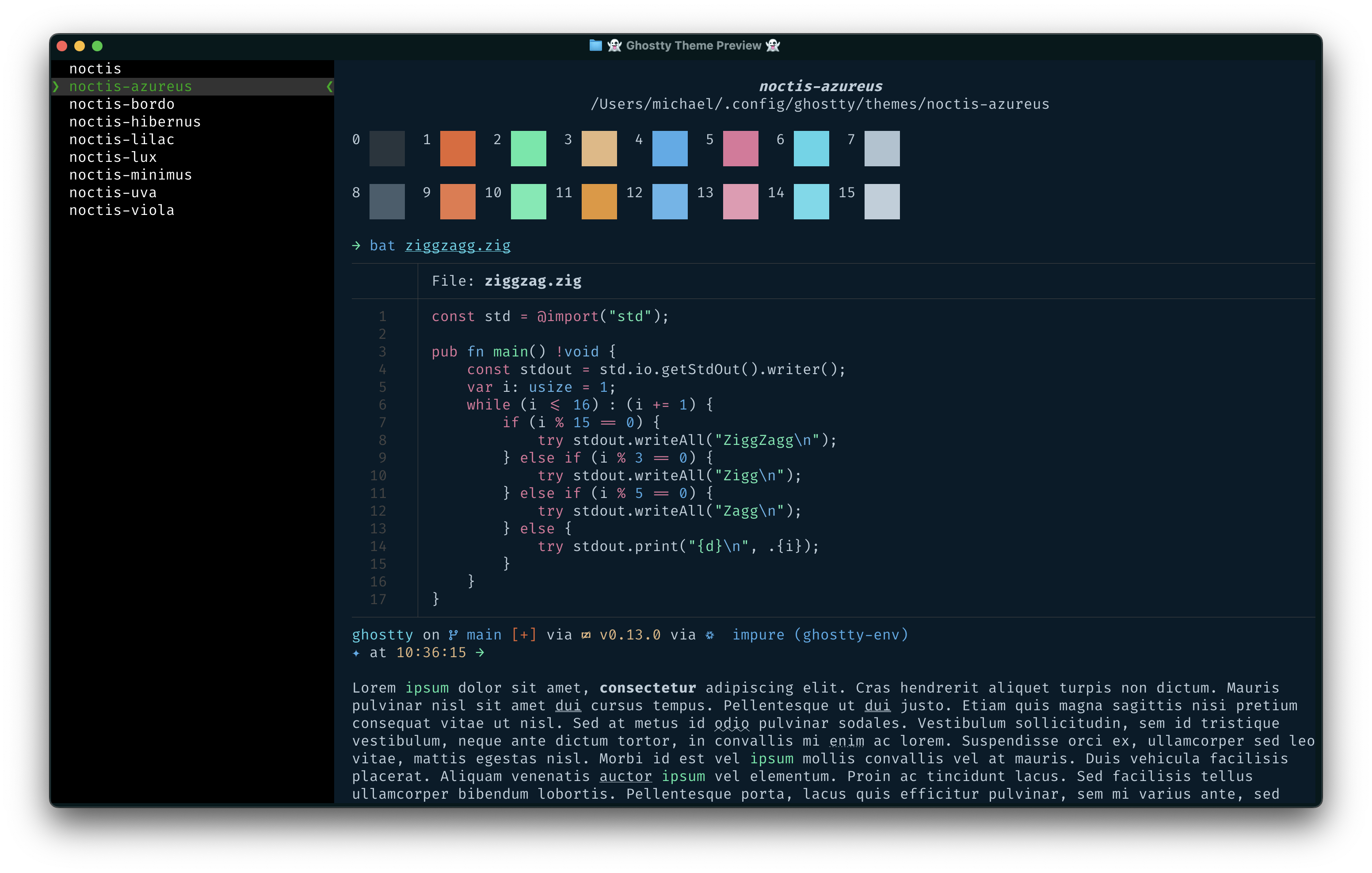Open the underlined ziggzagg.zig file link
Image resolution: width=1372 pixels, height=873 pixels.
pyautogui.click(x=457, y=245)
